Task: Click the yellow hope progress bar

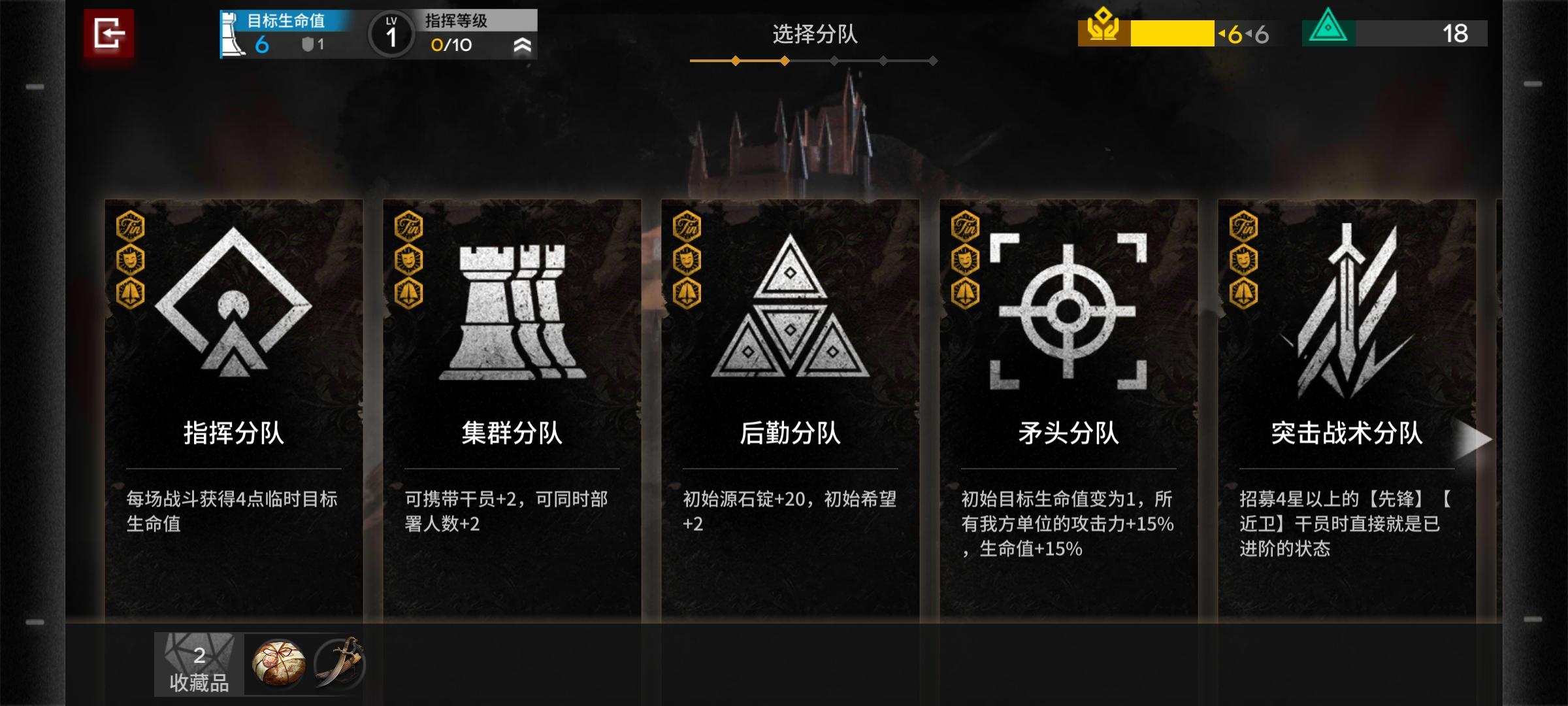Action: click(1172, 33)
